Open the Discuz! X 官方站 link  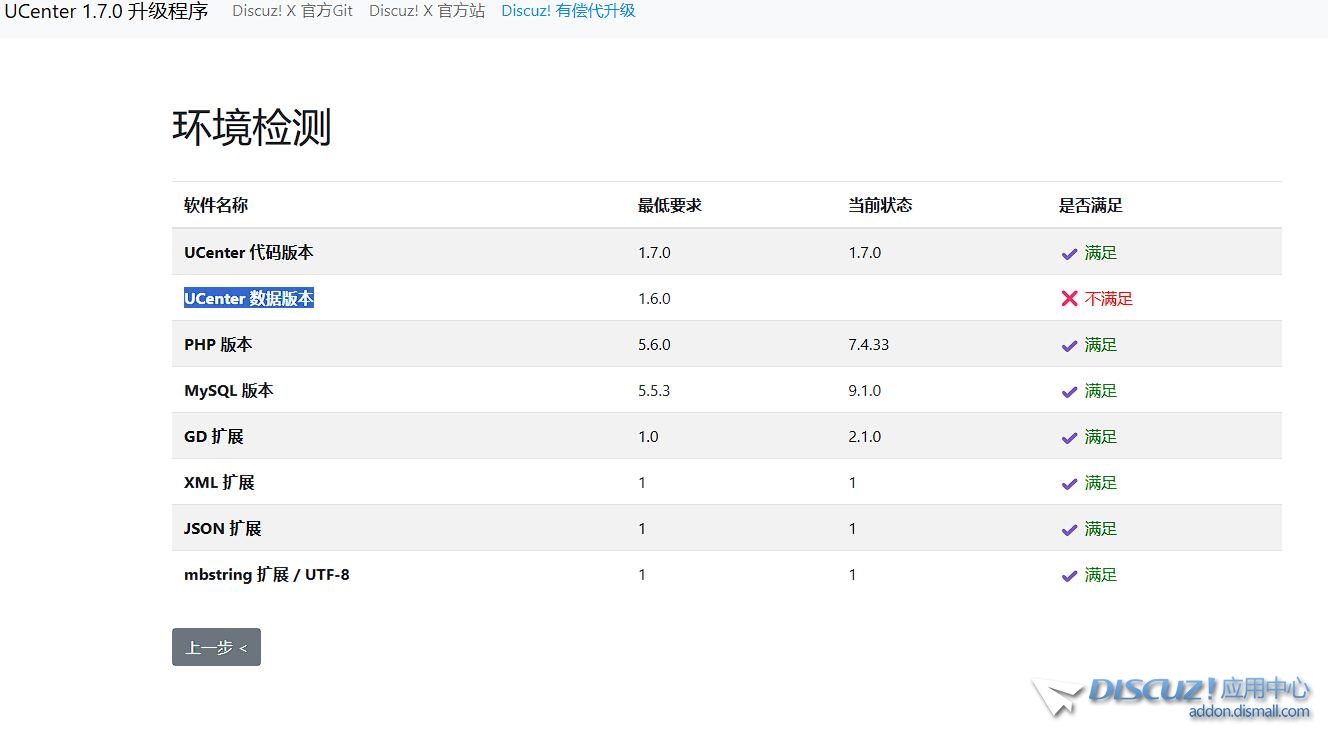tap(426, 11)
